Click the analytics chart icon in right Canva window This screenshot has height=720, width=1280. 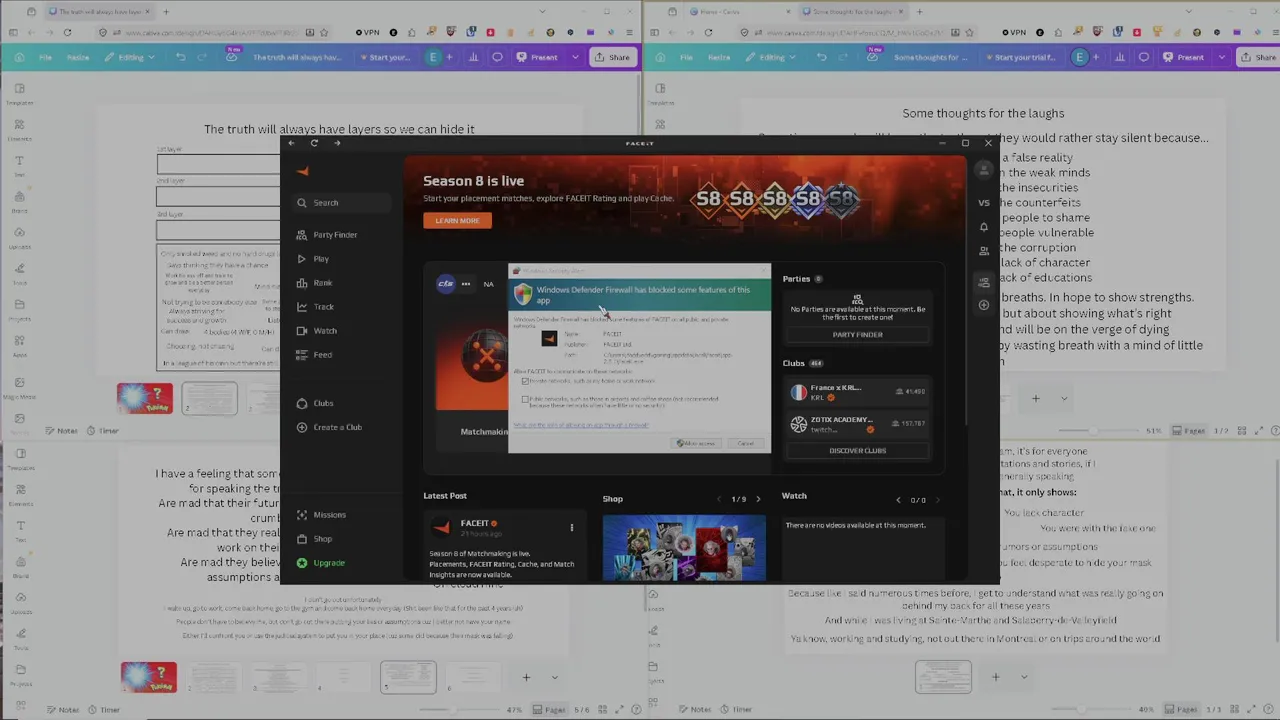pos(1121,57)
